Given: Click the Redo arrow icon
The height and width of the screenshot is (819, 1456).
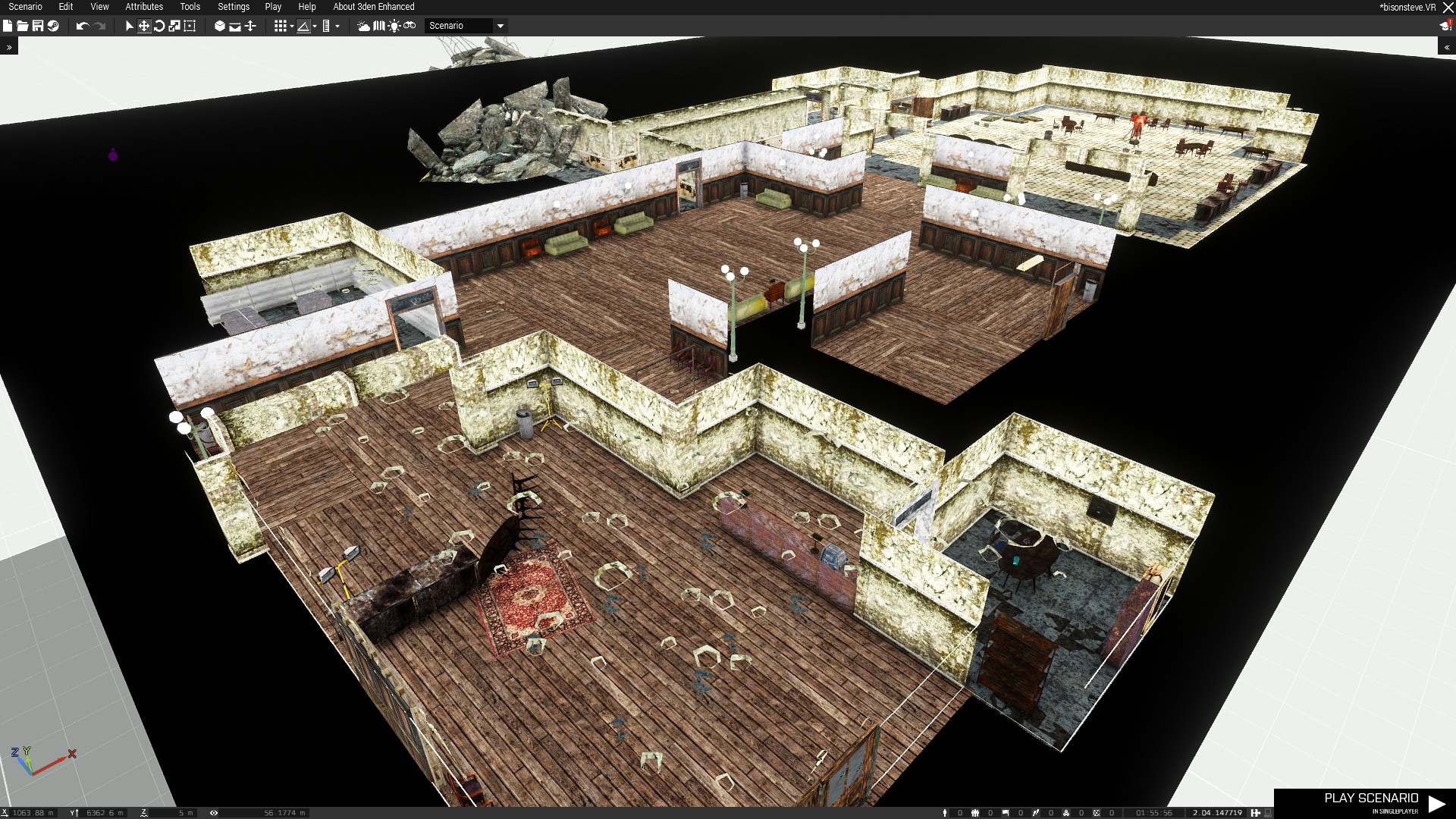Looking at the screenshot, I should [x=99, y=26].
